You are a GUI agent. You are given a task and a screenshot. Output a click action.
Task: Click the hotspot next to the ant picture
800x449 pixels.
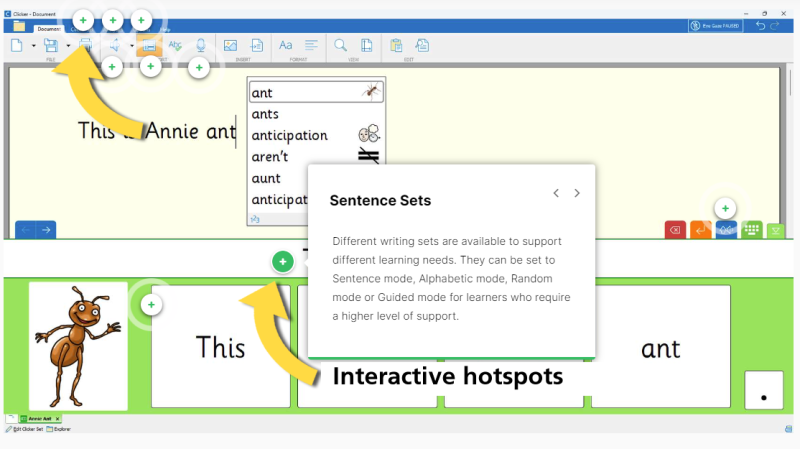tap(151, 305)
